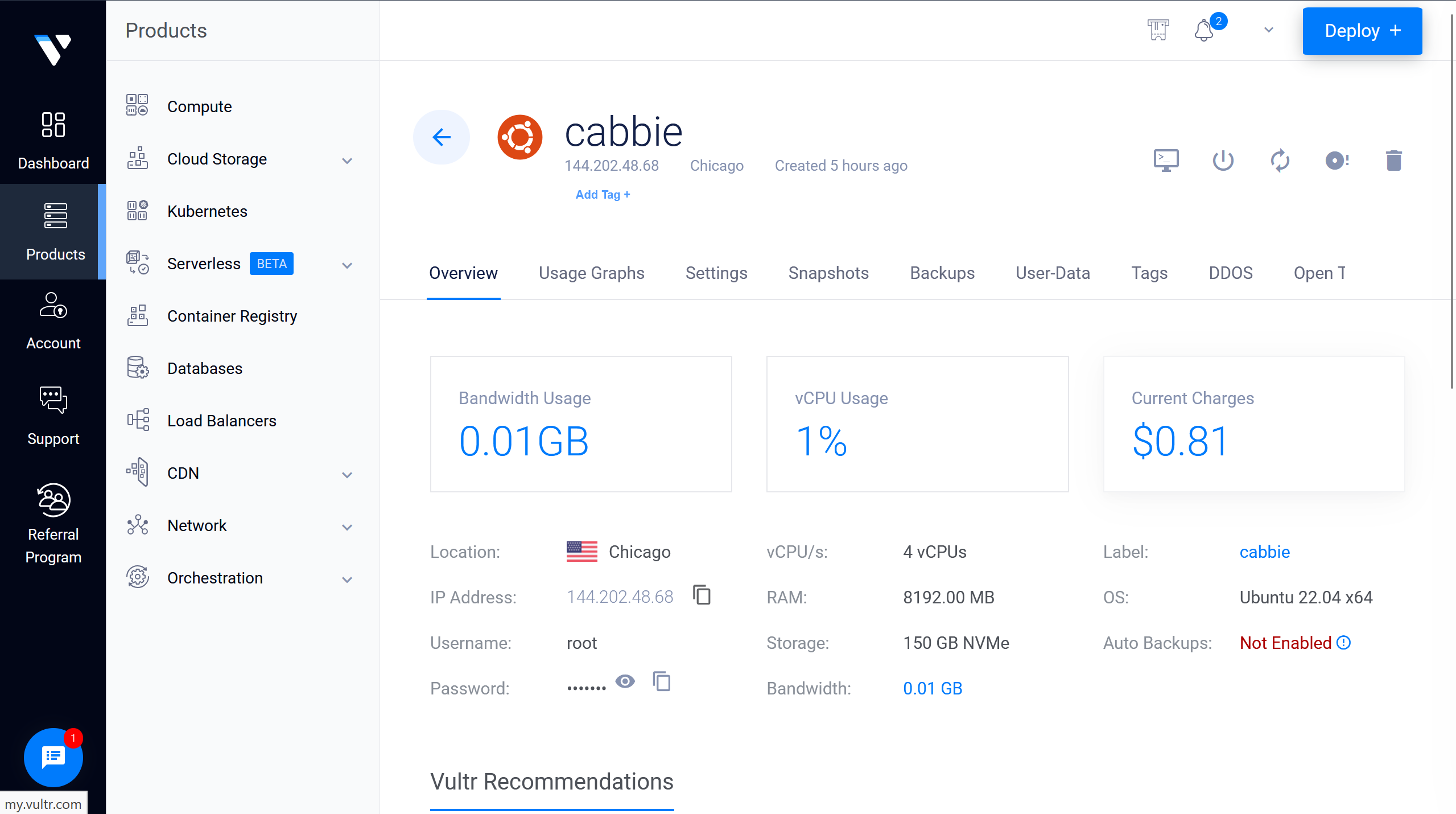Click the reinstall server disc icon
The width and height of the screenshot is (1456, 814).
coord(1337,161)
